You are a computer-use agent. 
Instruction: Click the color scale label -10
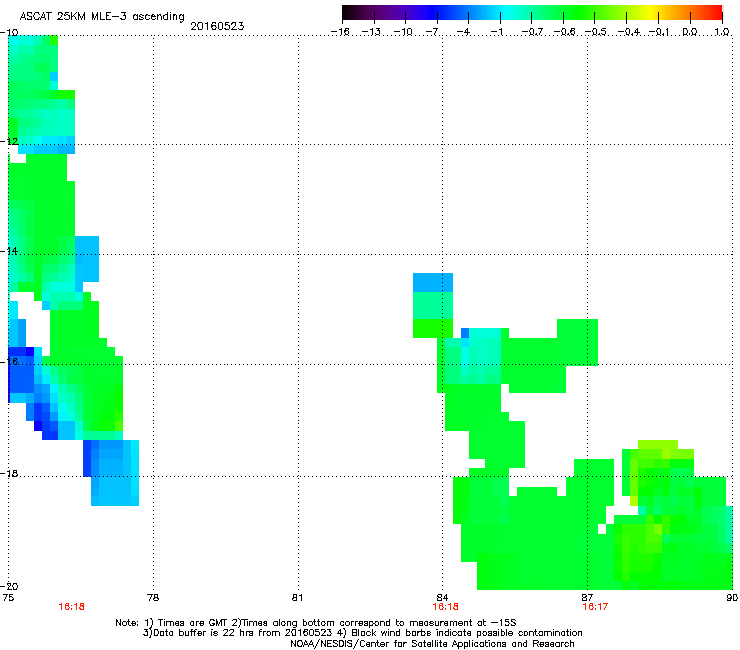[403, 32]
